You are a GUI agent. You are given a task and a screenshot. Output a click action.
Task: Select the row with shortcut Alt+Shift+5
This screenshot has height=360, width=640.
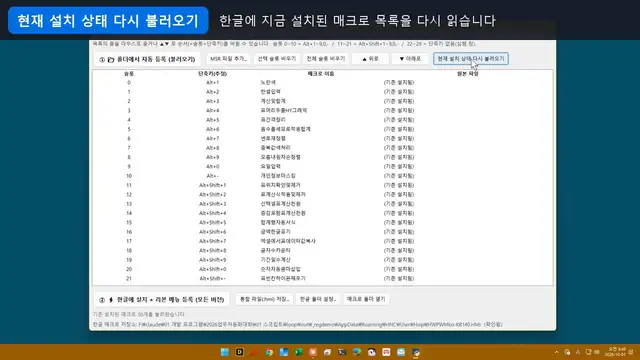pyautogui.click(x=322, y=222)
